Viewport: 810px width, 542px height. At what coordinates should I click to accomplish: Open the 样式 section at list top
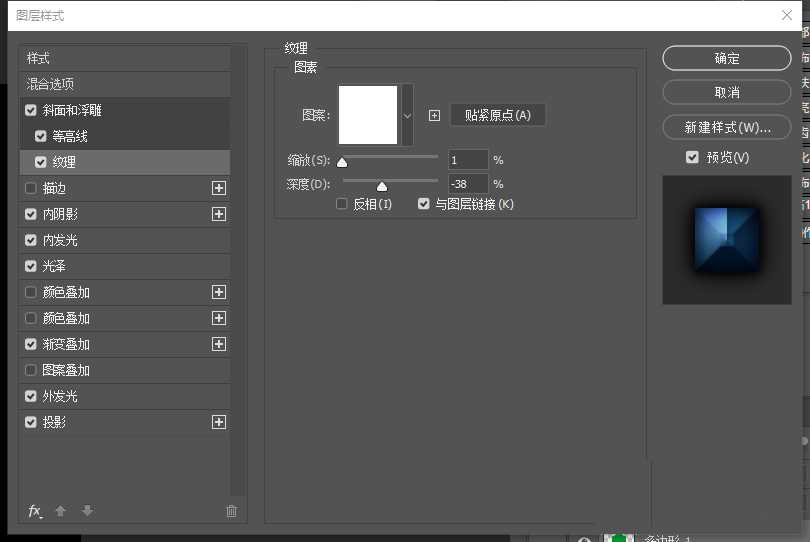click(x=38, y=58)
